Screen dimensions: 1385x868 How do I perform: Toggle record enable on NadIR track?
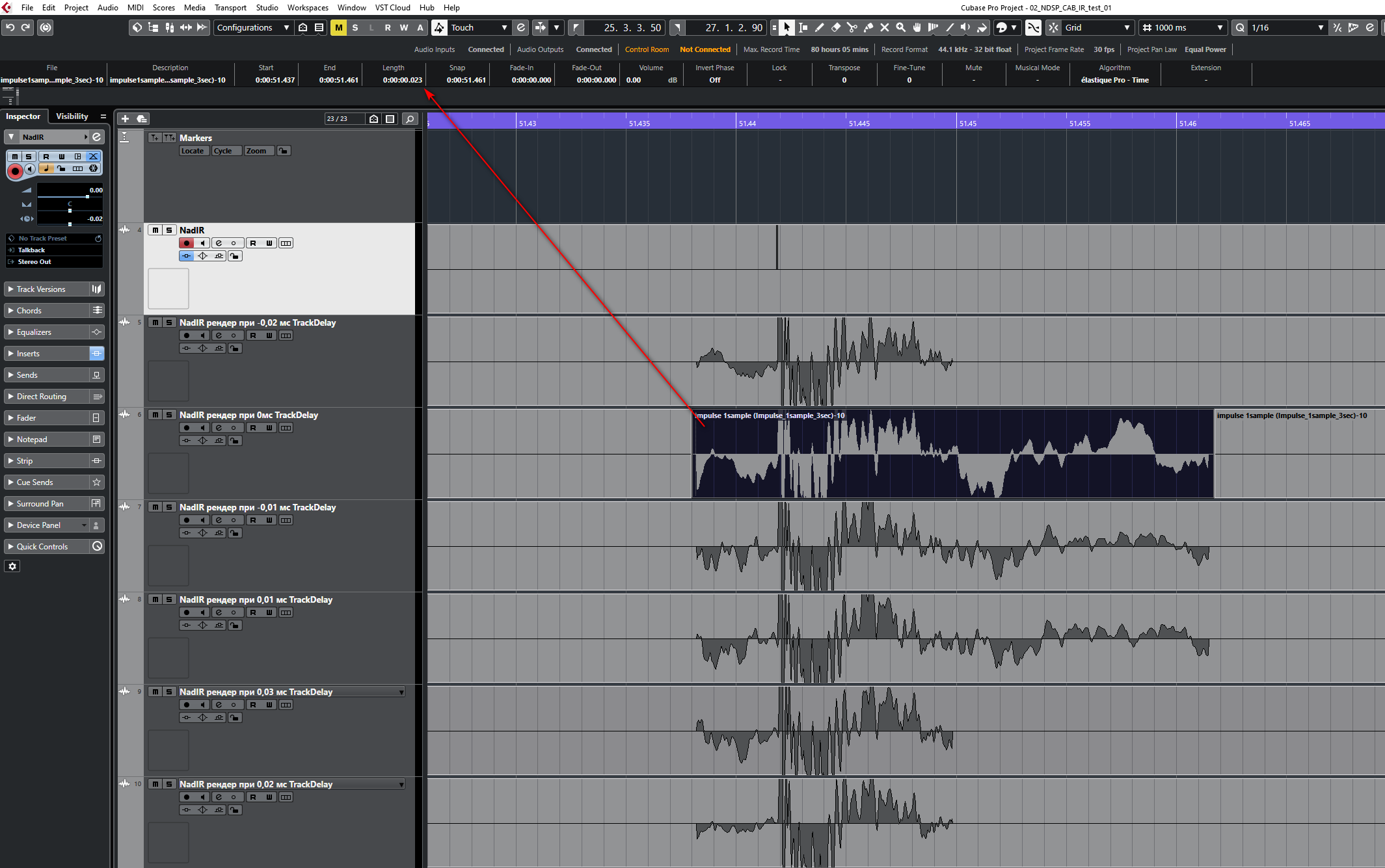(187, 243)
